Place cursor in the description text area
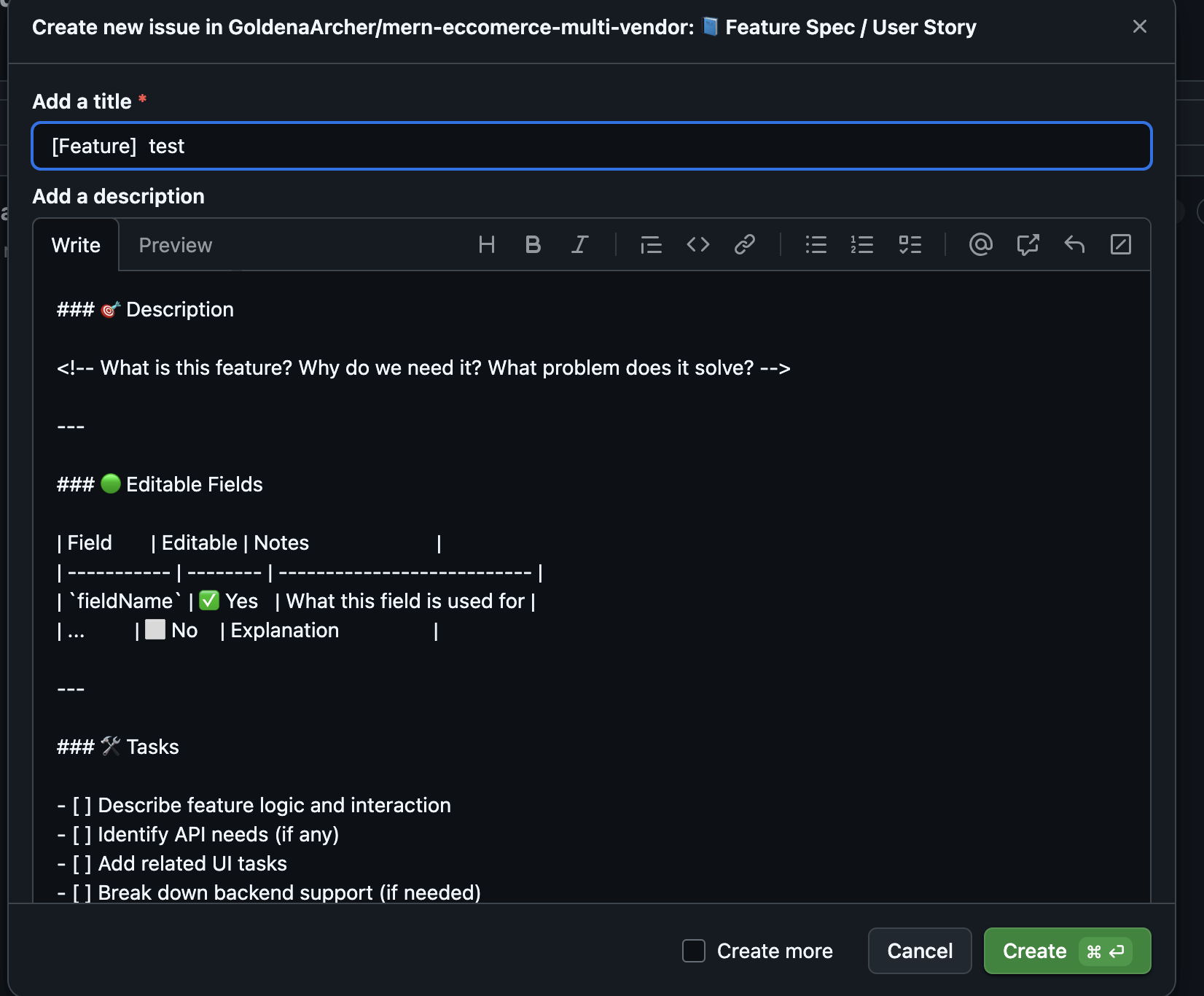The height and width of the screenshot is (996, 1204). click(592, 587)
